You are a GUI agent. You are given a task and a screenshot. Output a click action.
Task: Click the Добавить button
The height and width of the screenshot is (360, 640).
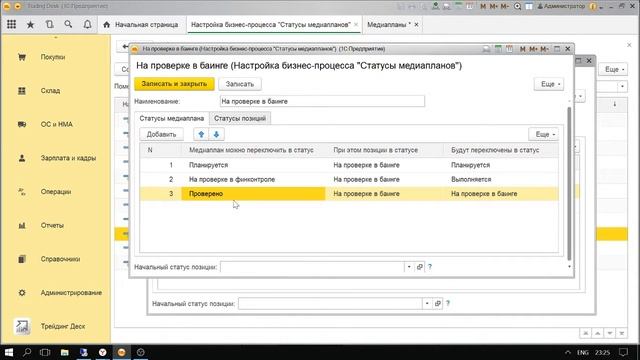(161, 134)
